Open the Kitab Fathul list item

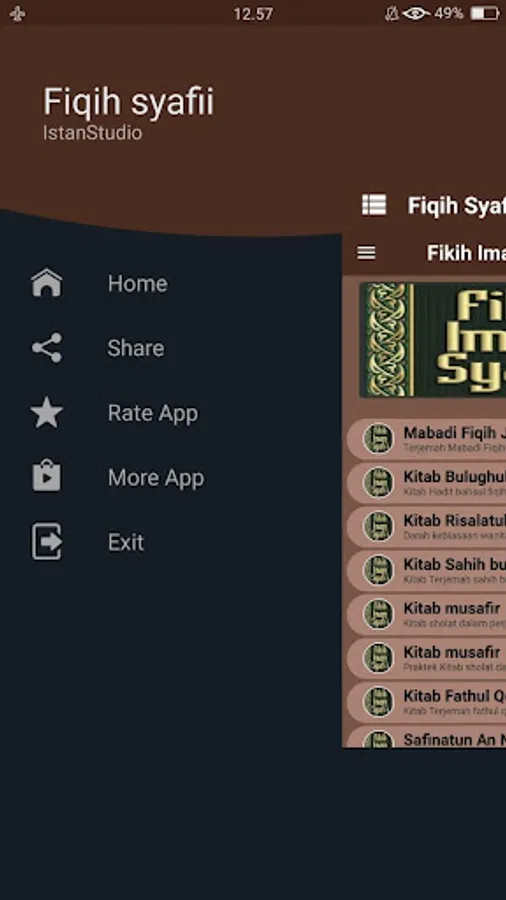426,701
